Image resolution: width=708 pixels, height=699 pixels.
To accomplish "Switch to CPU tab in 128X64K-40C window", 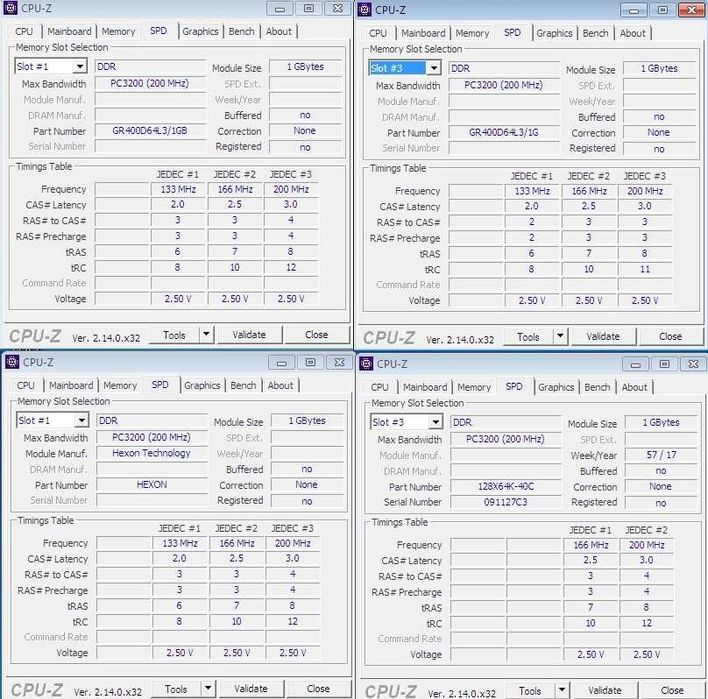I will 380,387.
